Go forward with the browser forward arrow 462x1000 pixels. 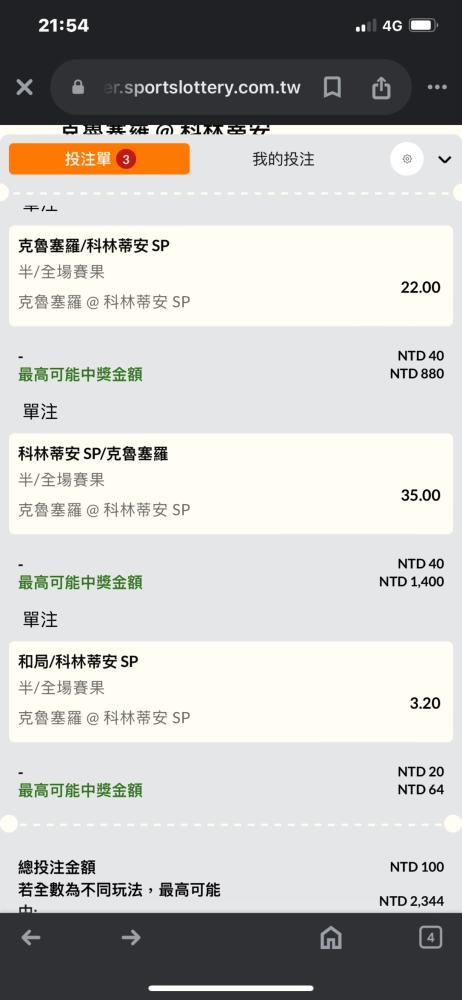click(x=131, y=937)
